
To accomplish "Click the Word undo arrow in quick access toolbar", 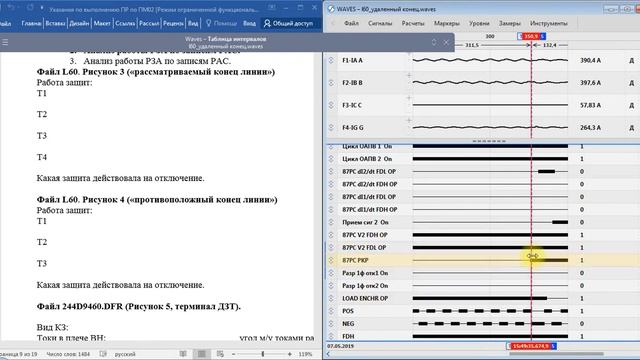I will pos(12,7).
